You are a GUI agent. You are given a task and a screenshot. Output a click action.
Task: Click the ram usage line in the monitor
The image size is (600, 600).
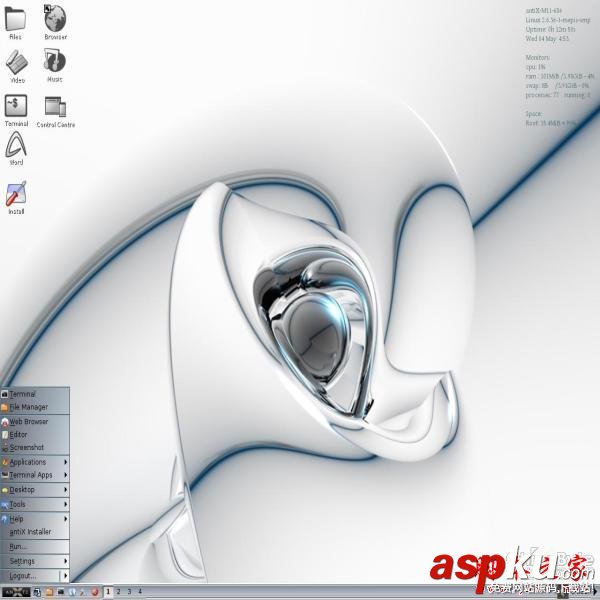coord(560,76)
